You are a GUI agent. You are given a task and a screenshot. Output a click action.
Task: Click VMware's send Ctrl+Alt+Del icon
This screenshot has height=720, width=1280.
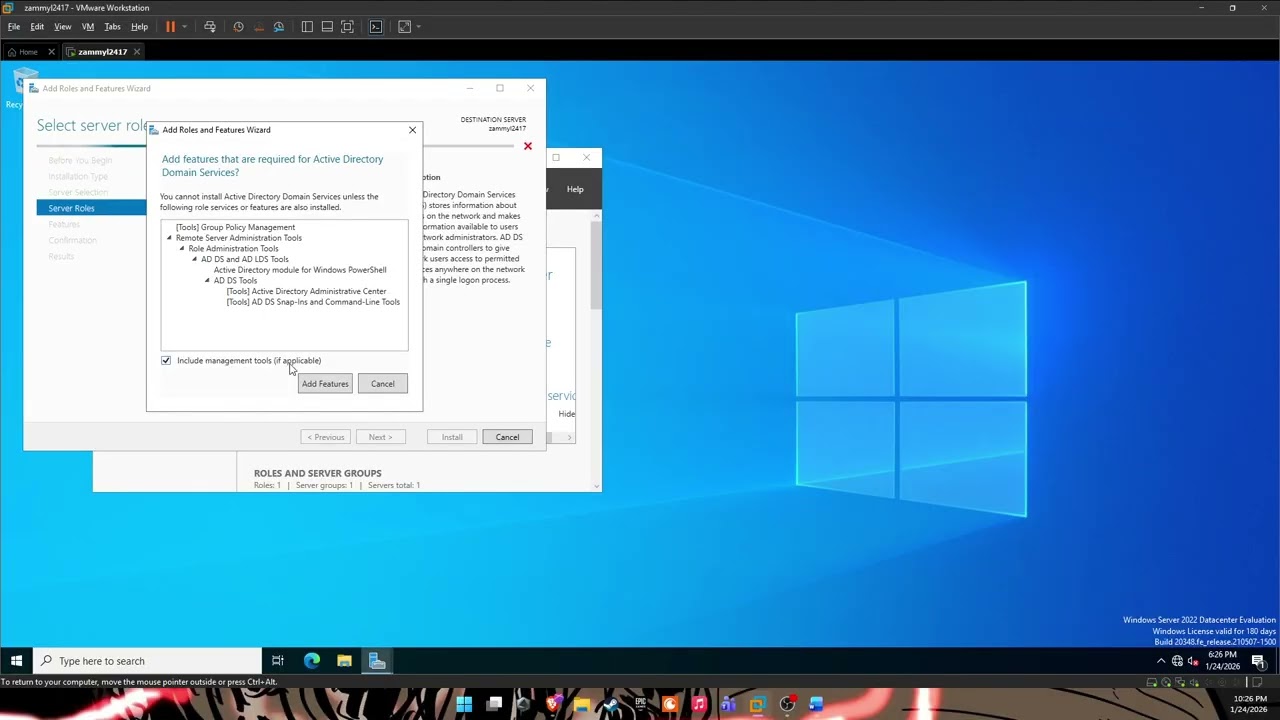(x=210, y=27)
